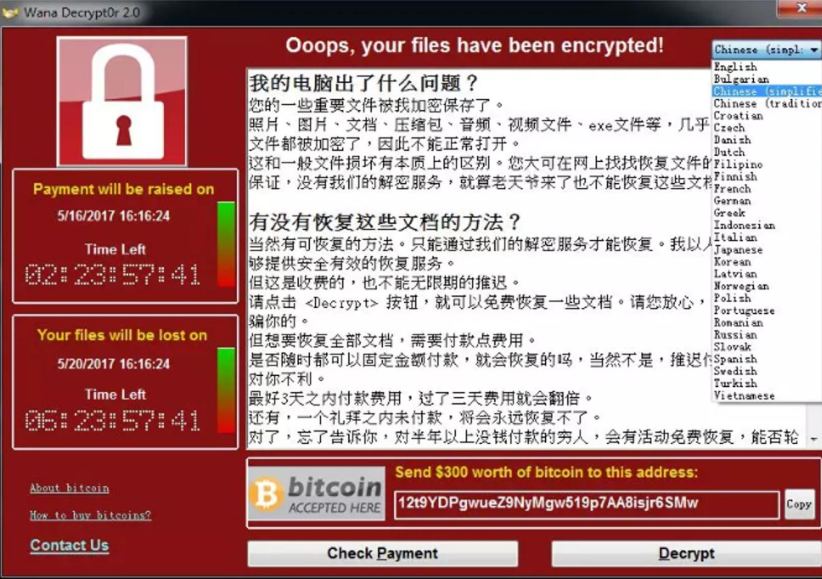Click the Decrypt button

[686, 553]
